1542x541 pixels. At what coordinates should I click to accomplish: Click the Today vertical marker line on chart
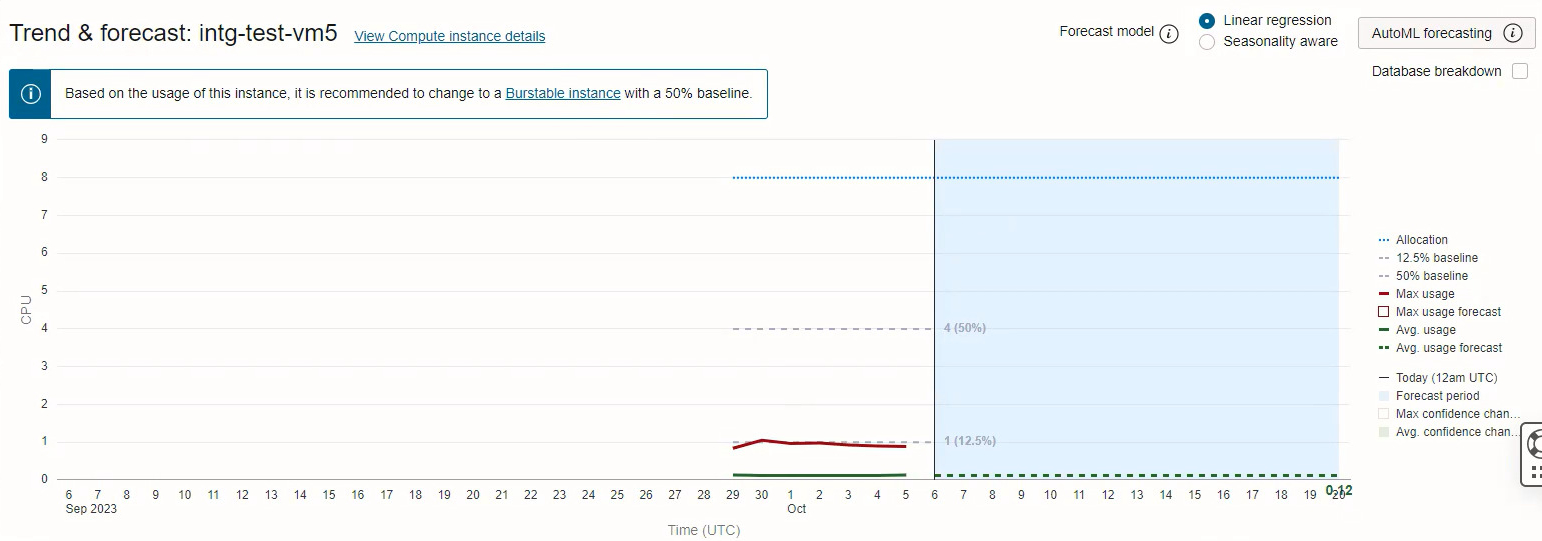934,250
